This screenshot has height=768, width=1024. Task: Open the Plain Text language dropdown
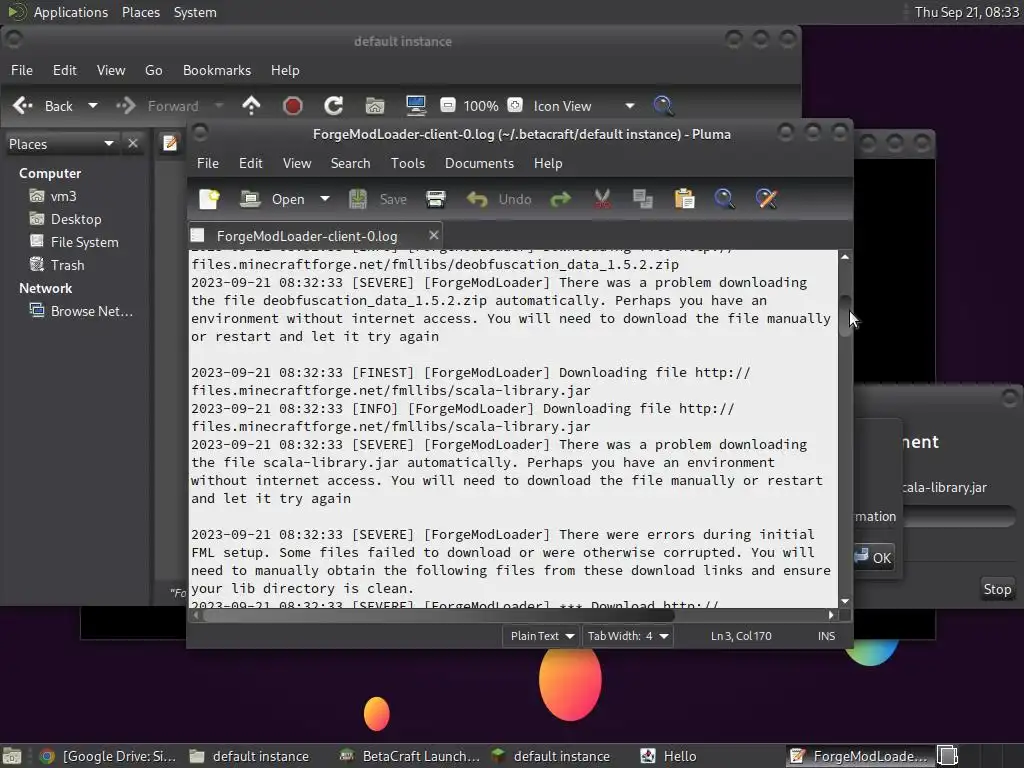[541, 636]
